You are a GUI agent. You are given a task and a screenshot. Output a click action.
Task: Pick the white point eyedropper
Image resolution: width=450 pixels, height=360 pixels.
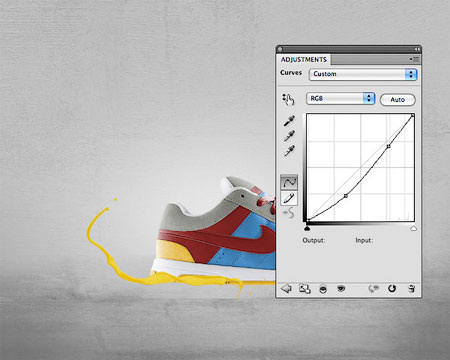[x=289, y=151]
